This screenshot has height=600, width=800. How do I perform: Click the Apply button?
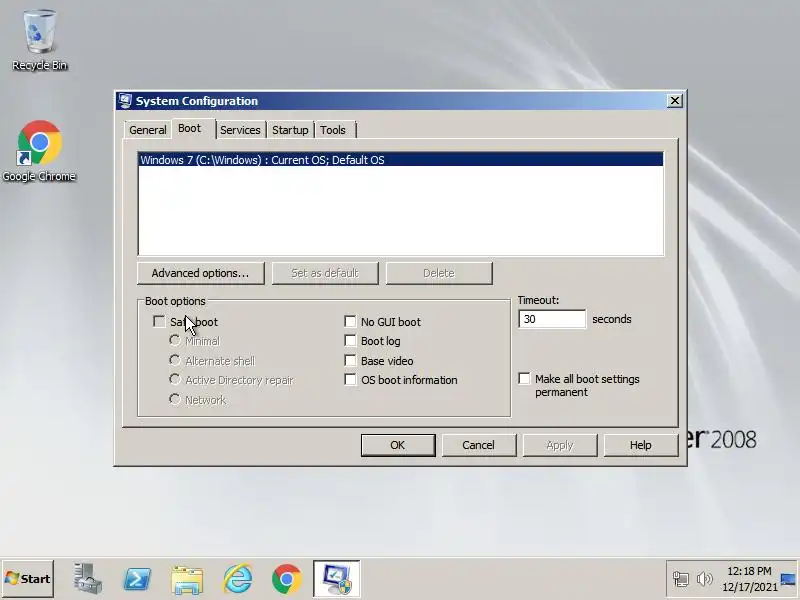click(x=560, y=445)
